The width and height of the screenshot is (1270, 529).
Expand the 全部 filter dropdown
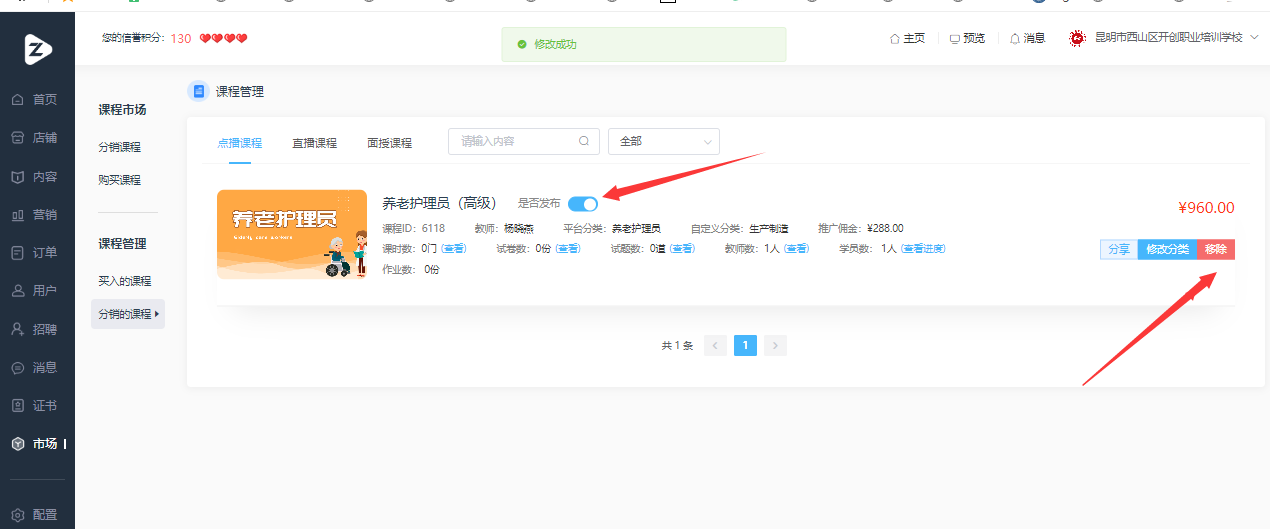click(x=664, y=141)
